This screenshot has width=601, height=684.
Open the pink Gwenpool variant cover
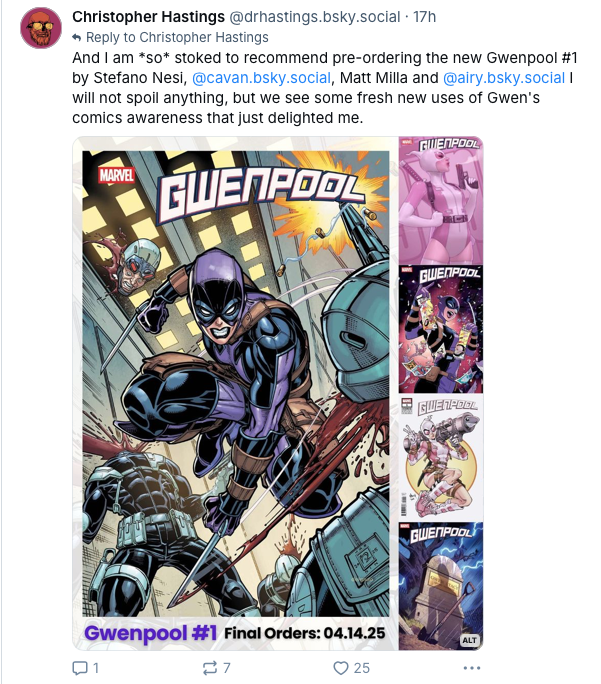coord(441,201)
